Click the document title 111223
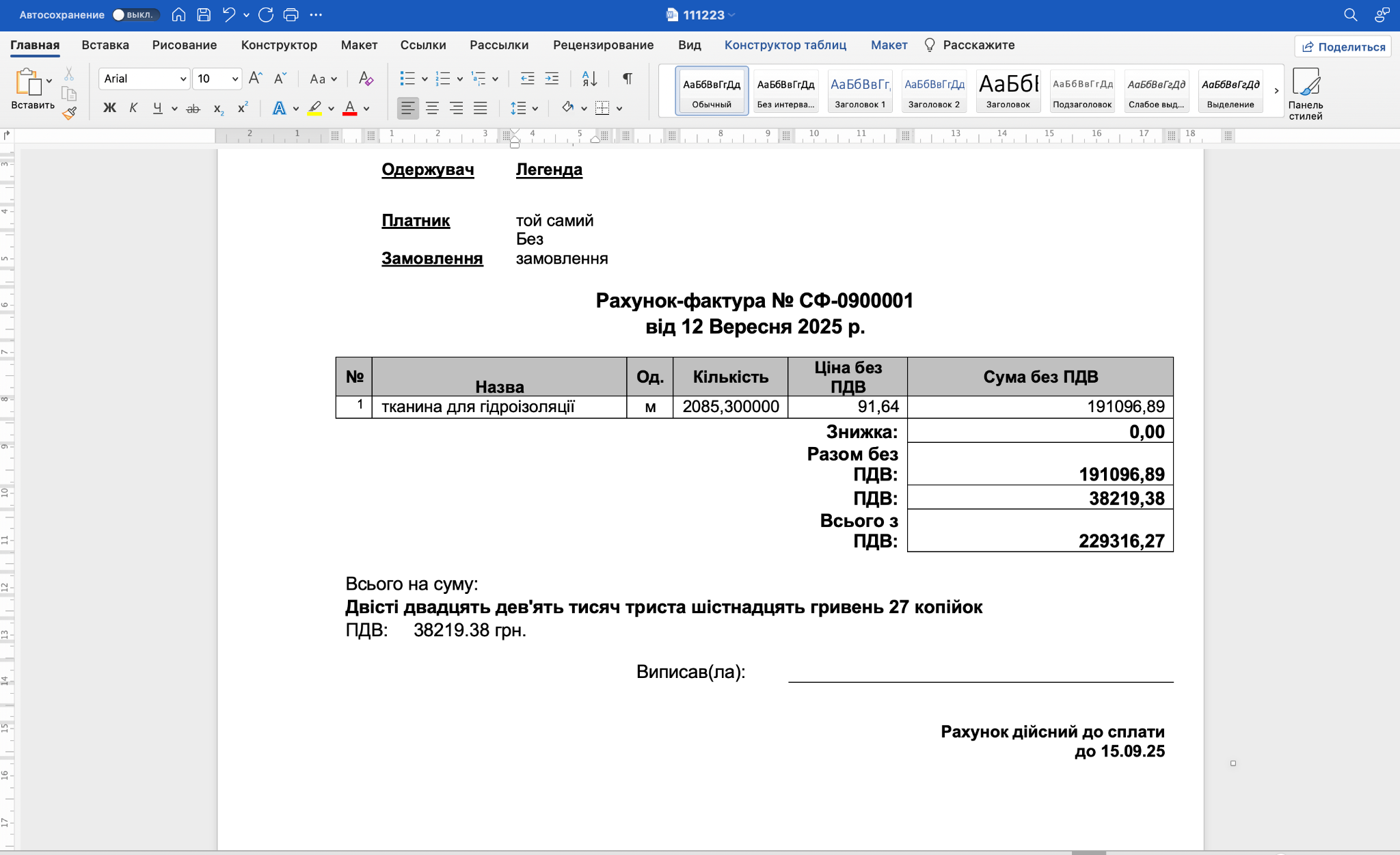Viewport: 1400px width, 855px height. (x=703, y=15)
